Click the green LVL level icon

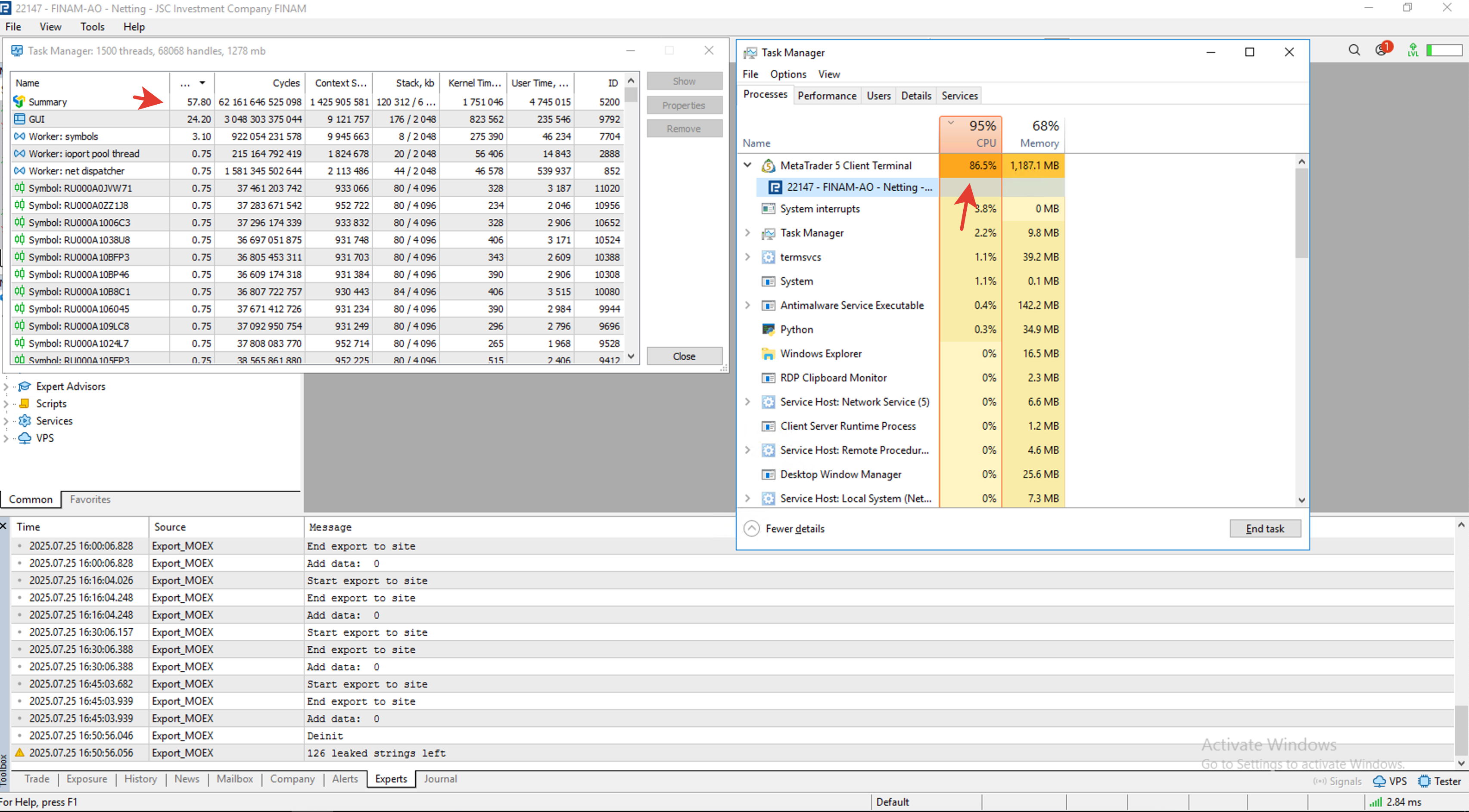click(1413, 50)
